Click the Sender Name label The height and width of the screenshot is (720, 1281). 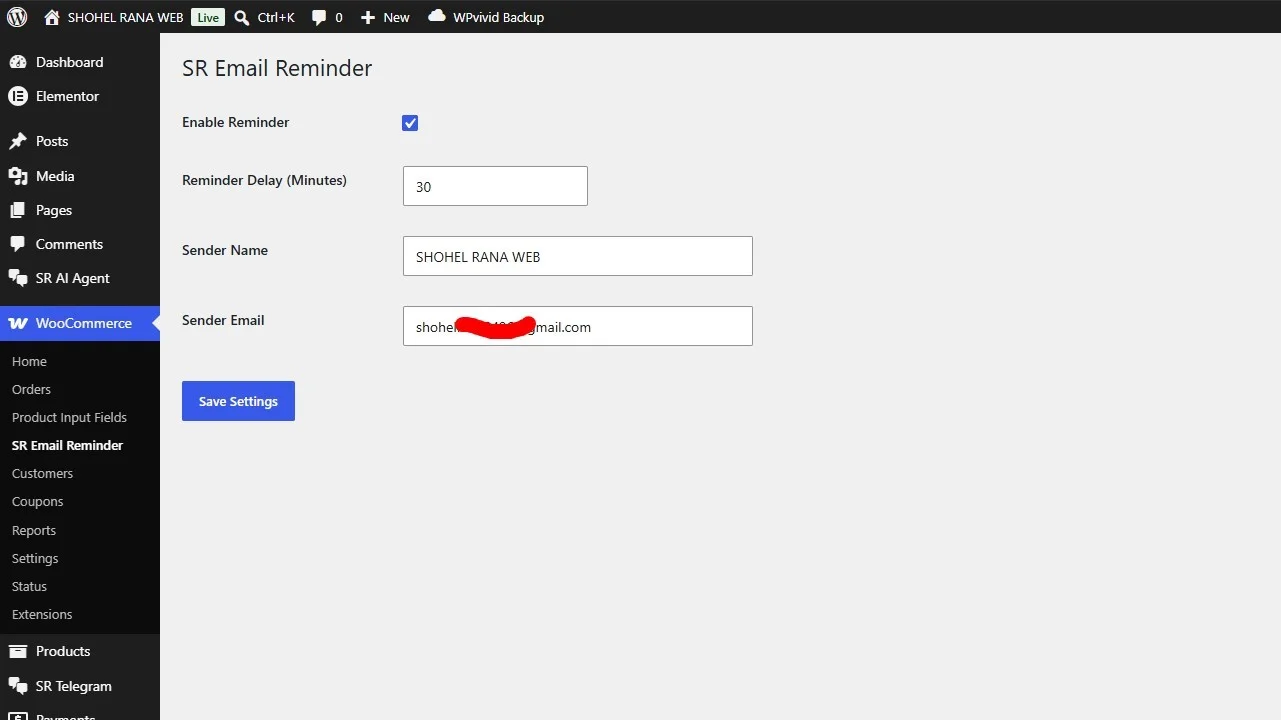click(x=225, y=250)
